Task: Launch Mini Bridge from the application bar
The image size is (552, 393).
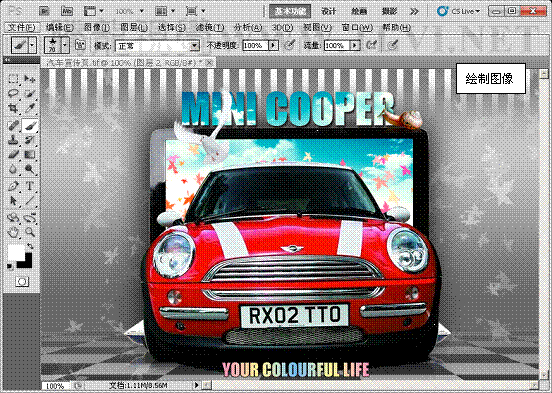Action: coord(67,11)
